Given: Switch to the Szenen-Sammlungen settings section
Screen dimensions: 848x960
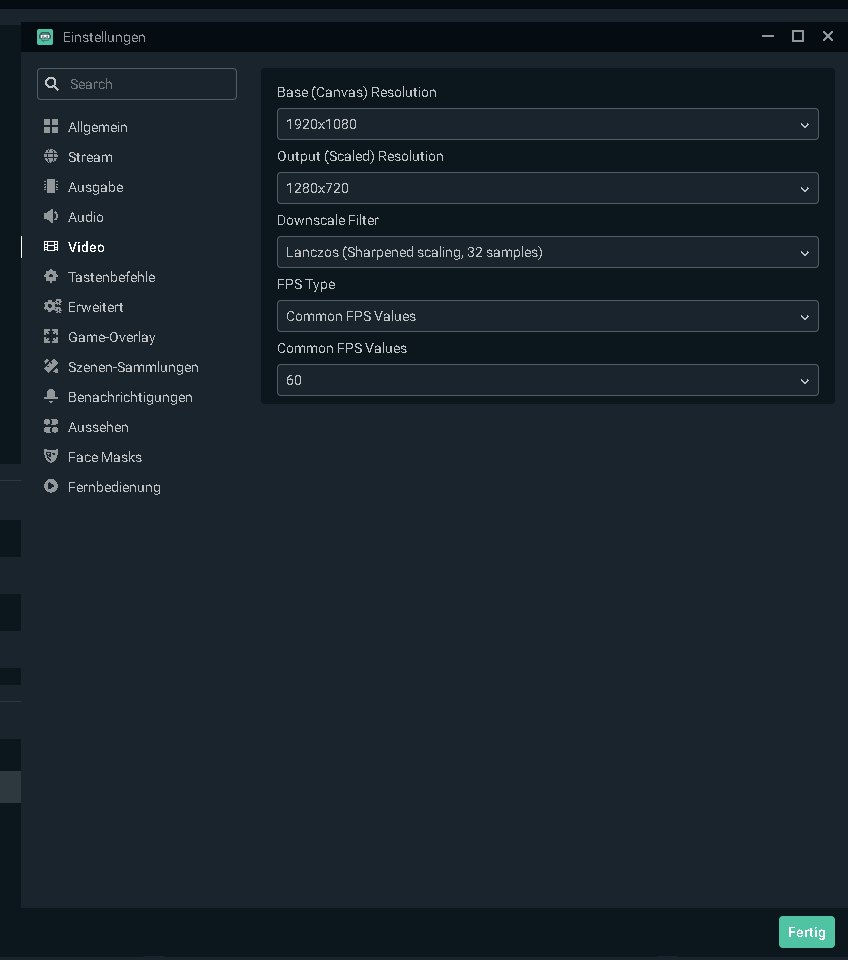Looking at the screenshot, I should pyautogui.click(x=133, y=367).
